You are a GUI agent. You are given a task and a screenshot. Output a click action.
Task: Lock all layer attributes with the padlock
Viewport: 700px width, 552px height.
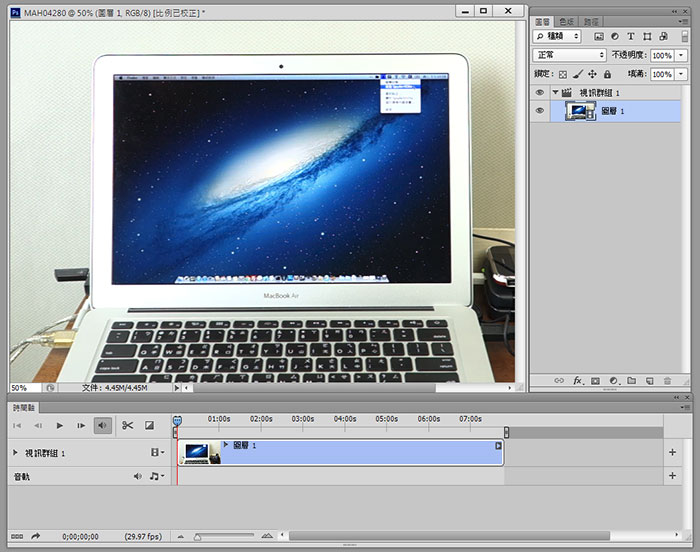point(607,74)
